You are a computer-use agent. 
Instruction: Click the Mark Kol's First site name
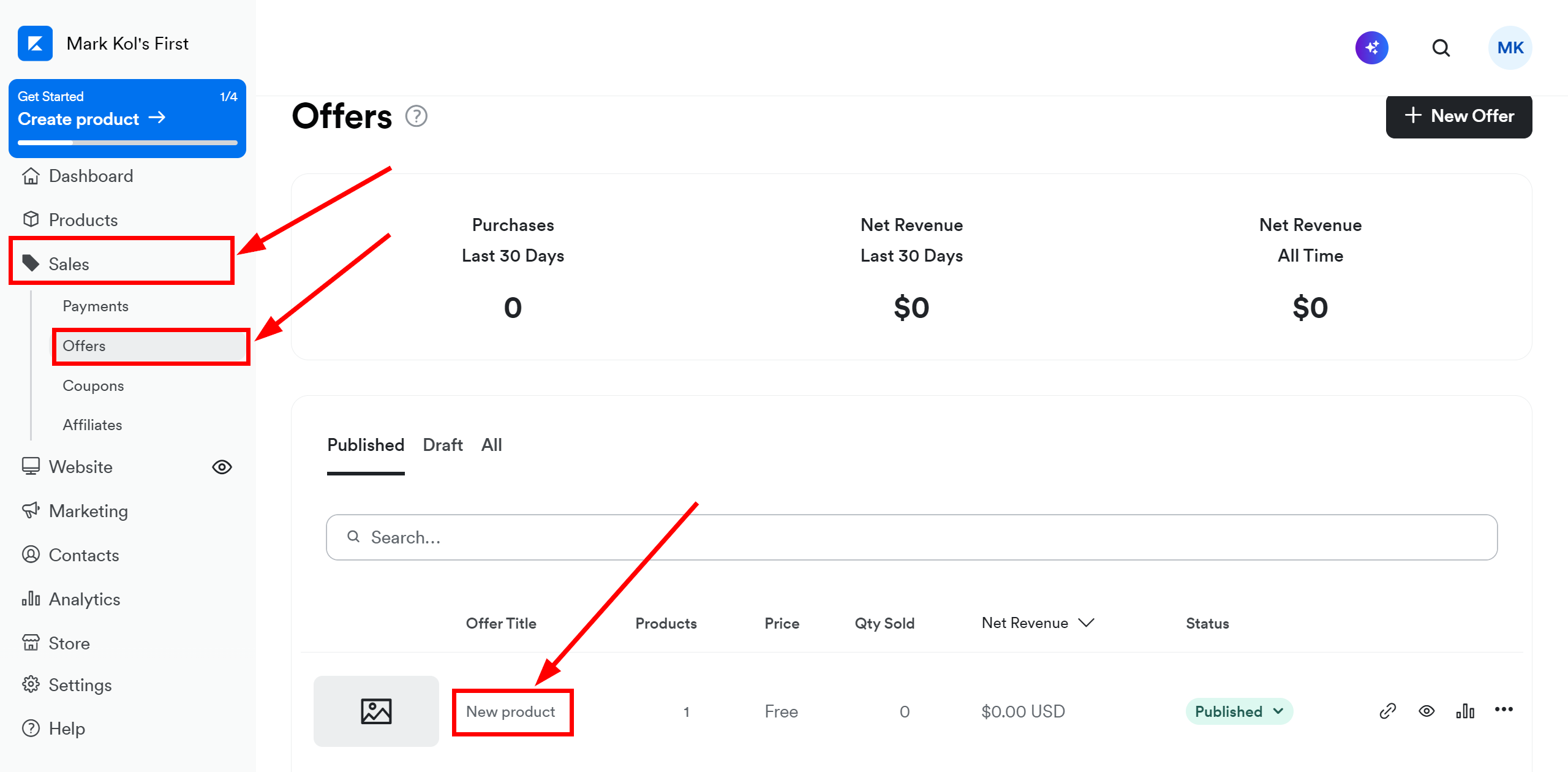[127, 44]
